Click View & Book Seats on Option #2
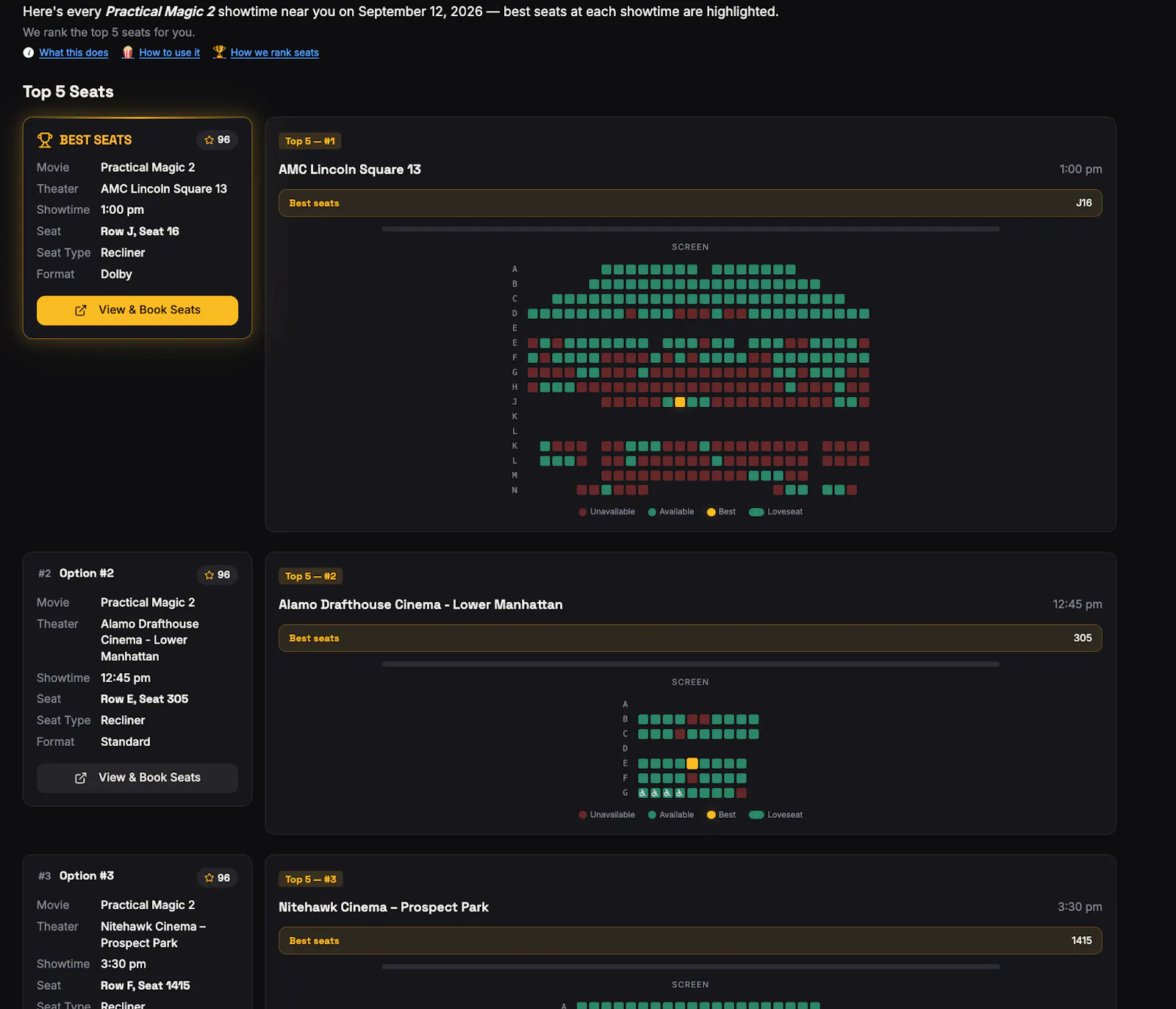The height and width of the screenshot is (1009, 1176). pos(137,778)
